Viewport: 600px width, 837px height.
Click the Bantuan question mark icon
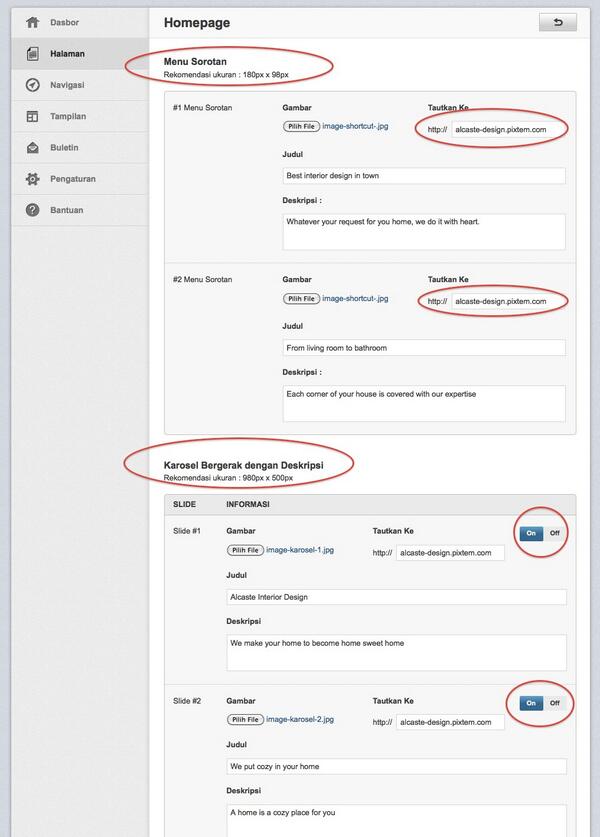[x=33, y=210]
